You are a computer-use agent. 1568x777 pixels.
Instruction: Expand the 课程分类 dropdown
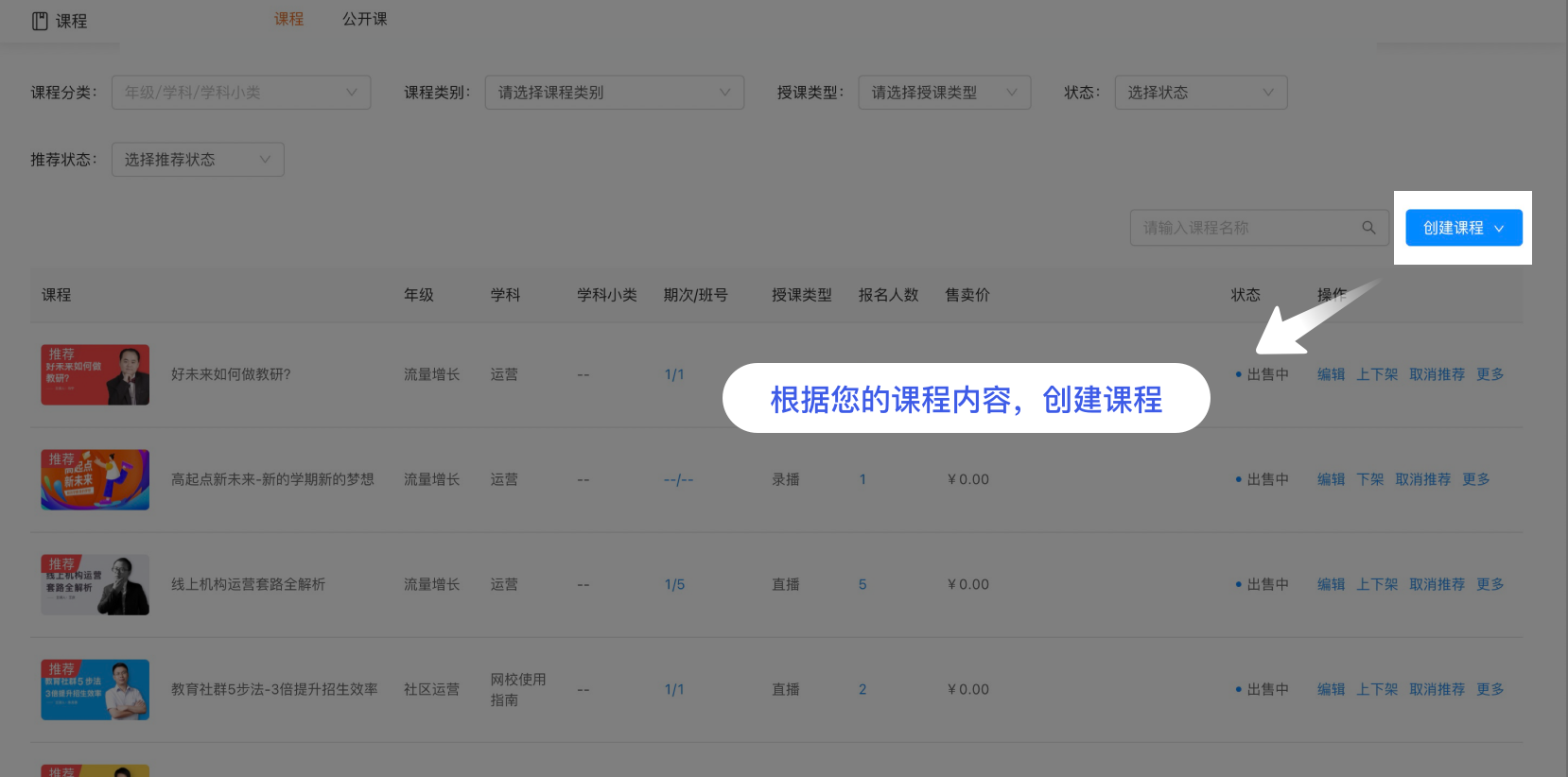(x=240, y=93)
